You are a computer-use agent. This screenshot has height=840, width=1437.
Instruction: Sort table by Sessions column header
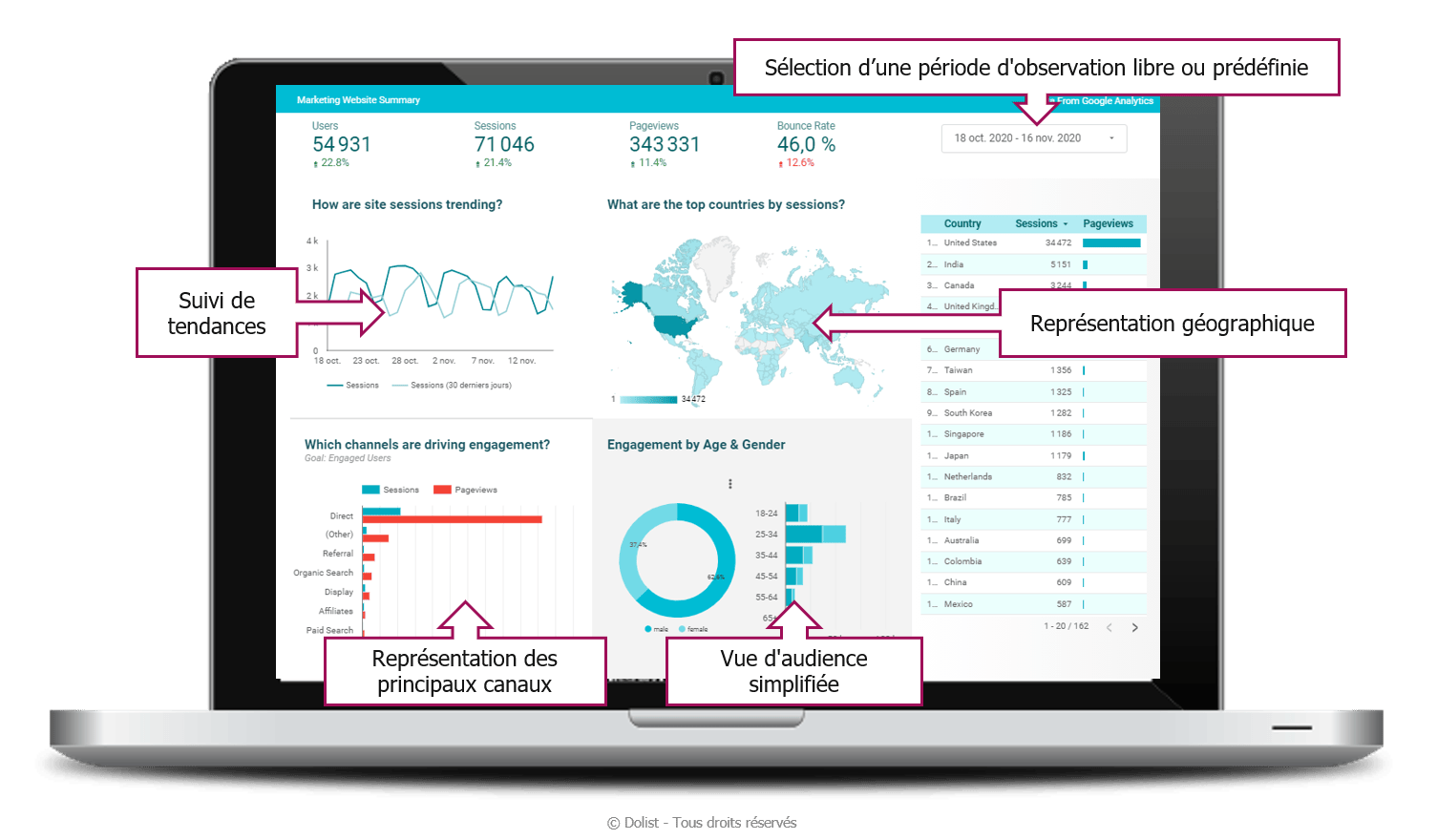[x=1041, y=223]
